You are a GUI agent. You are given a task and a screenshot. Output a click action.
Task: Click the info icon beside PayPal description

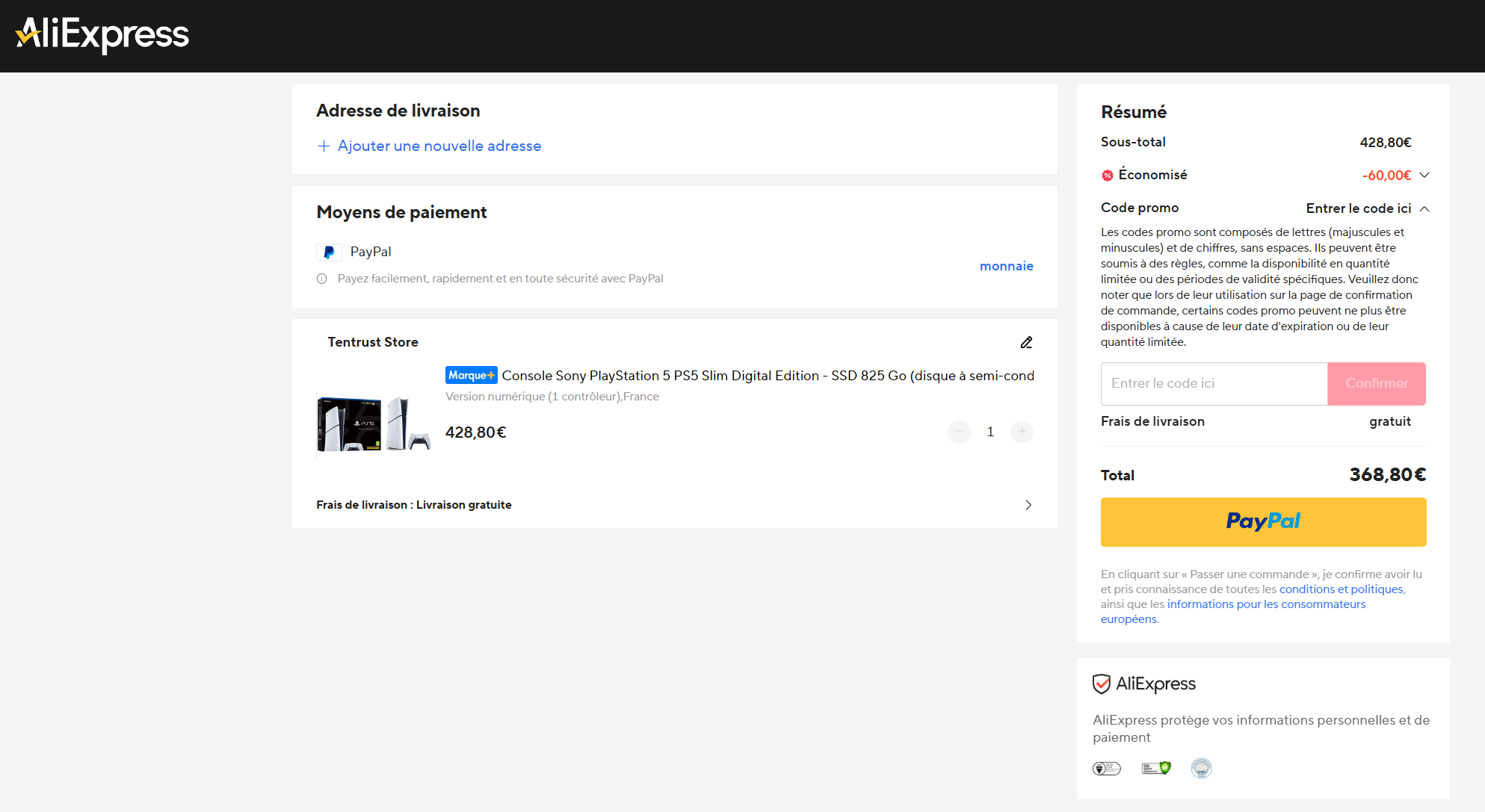(x=322, y=279)
